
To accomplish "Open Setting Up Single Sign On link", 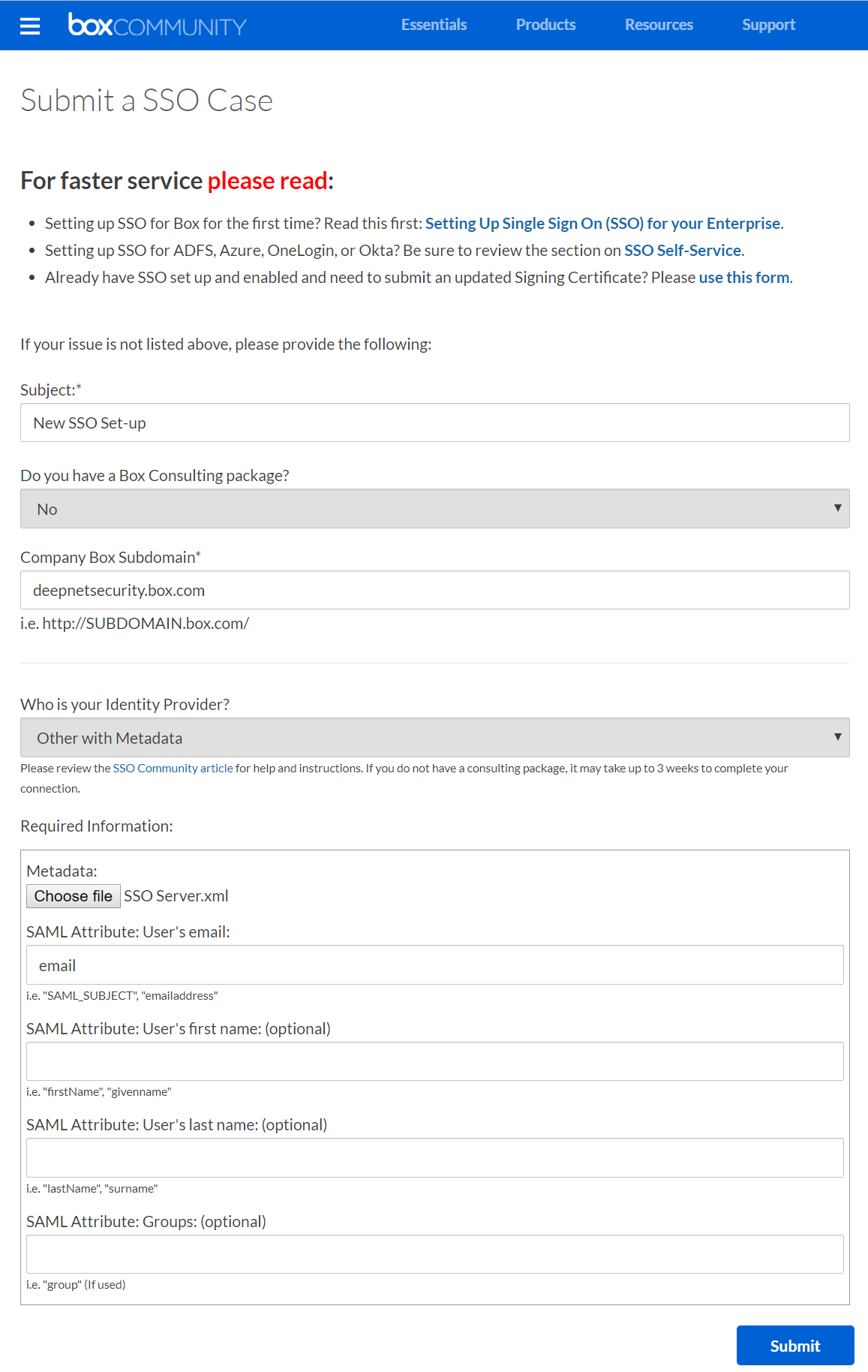I will click(x=602, y=224).
